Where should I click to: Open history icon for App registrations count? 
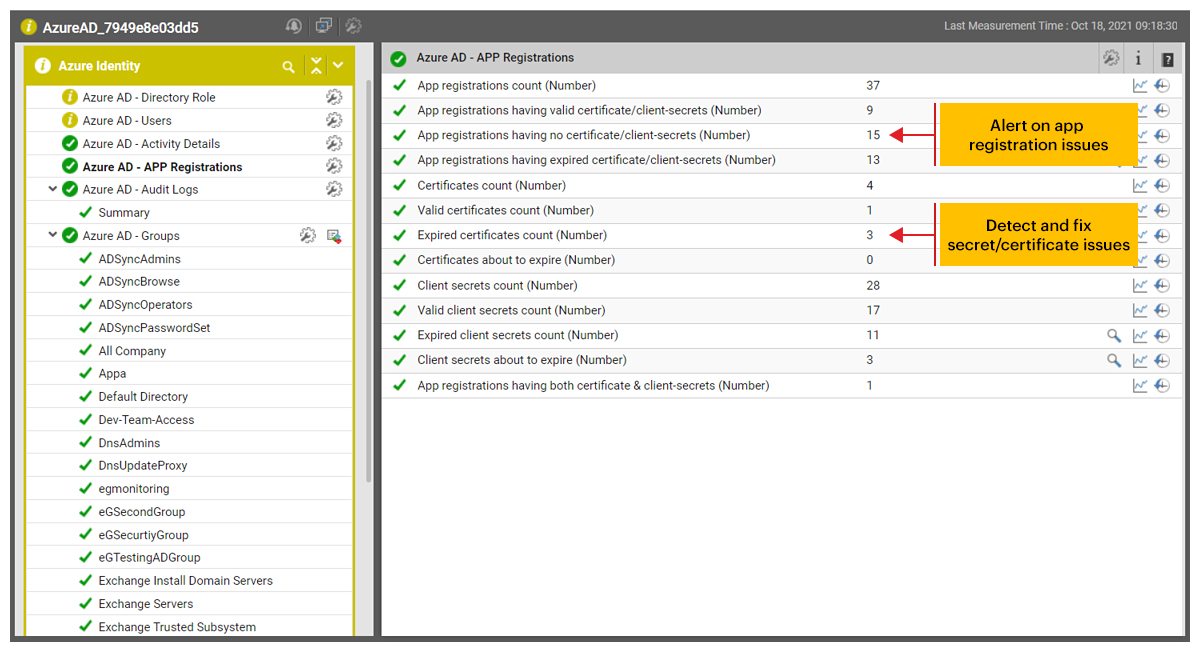1162,85
